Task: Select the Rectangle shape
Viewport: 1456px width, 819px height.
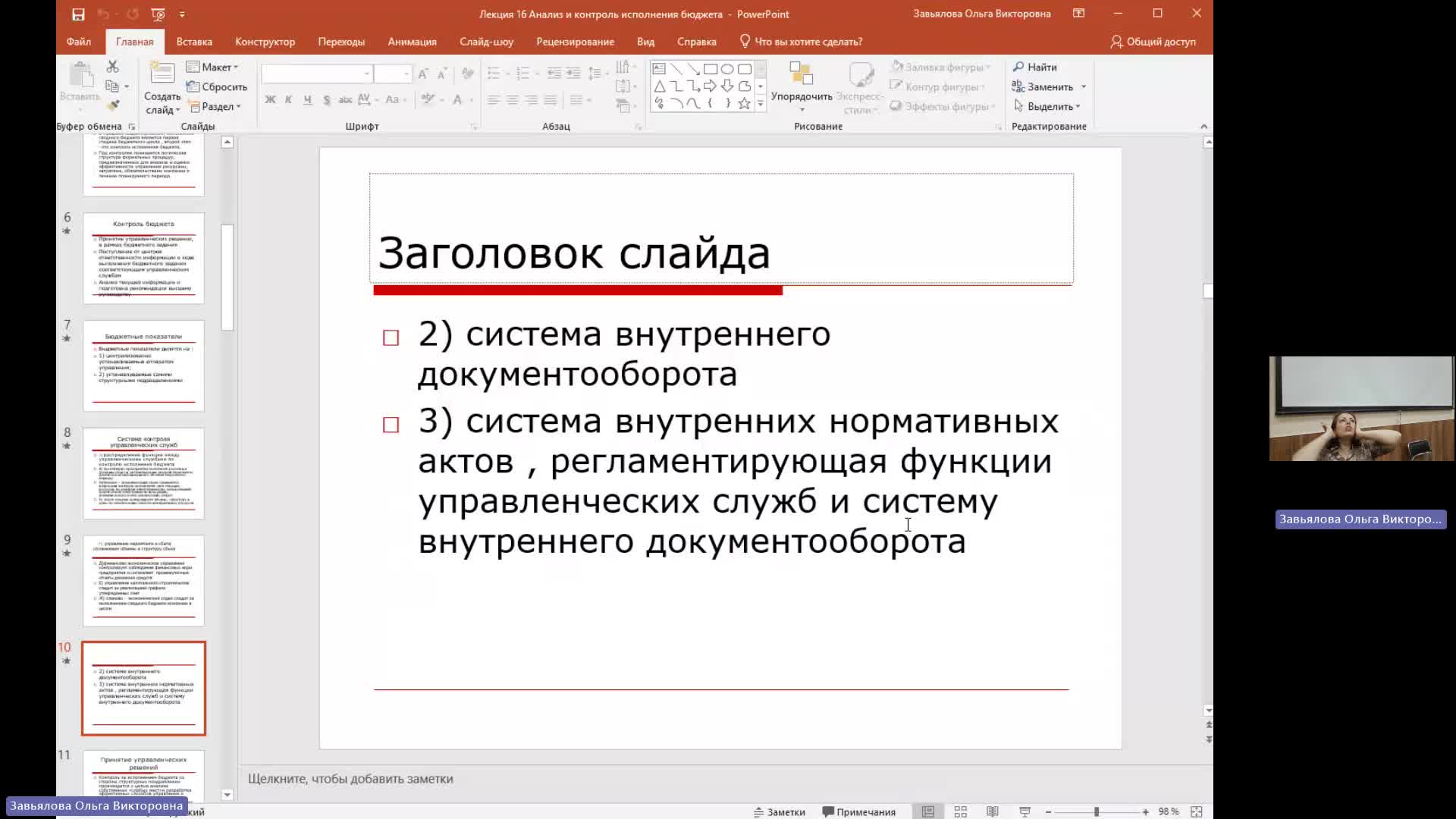Action: point(711,68)
